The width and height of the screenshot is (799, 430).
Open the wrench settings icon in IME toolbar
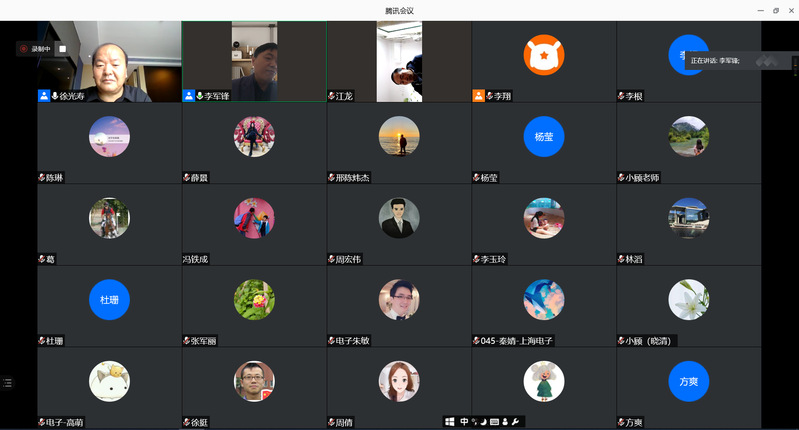click(515, 422)
